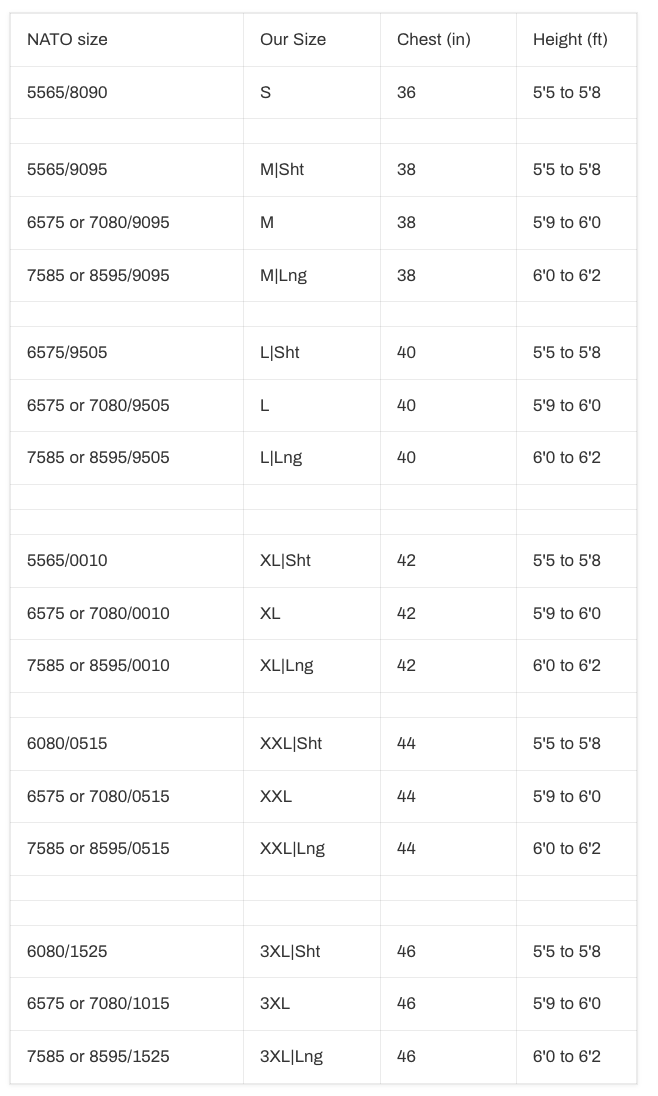Image resolution: width=658 pixels, height=1096 pixels.
Task: Click the 6080/0515 NATO size cell
Action: pyautogui.click(x=67, y=744)
